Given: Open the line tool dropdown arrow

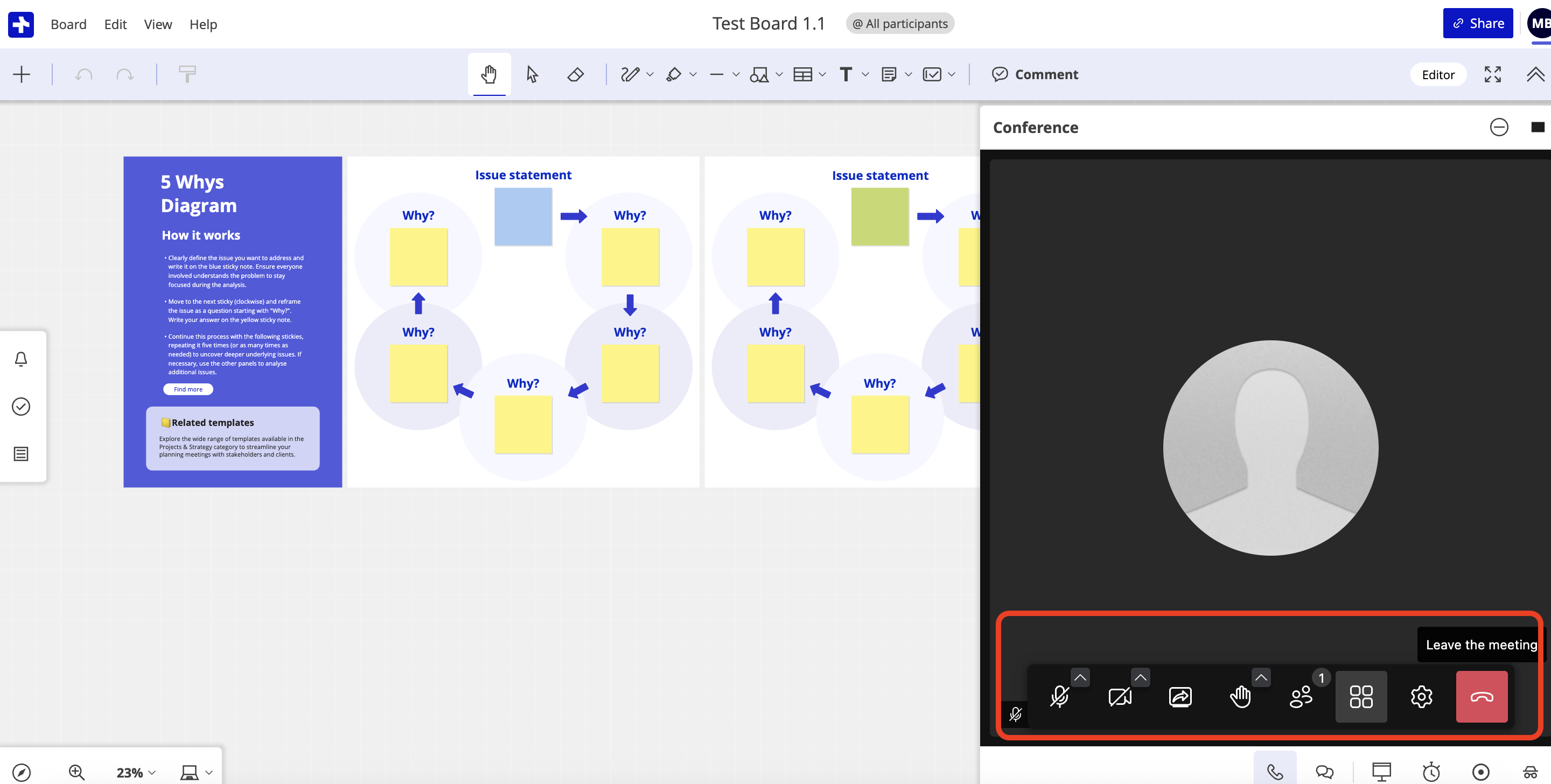Looking at the screenshot, I should (736, 75).
